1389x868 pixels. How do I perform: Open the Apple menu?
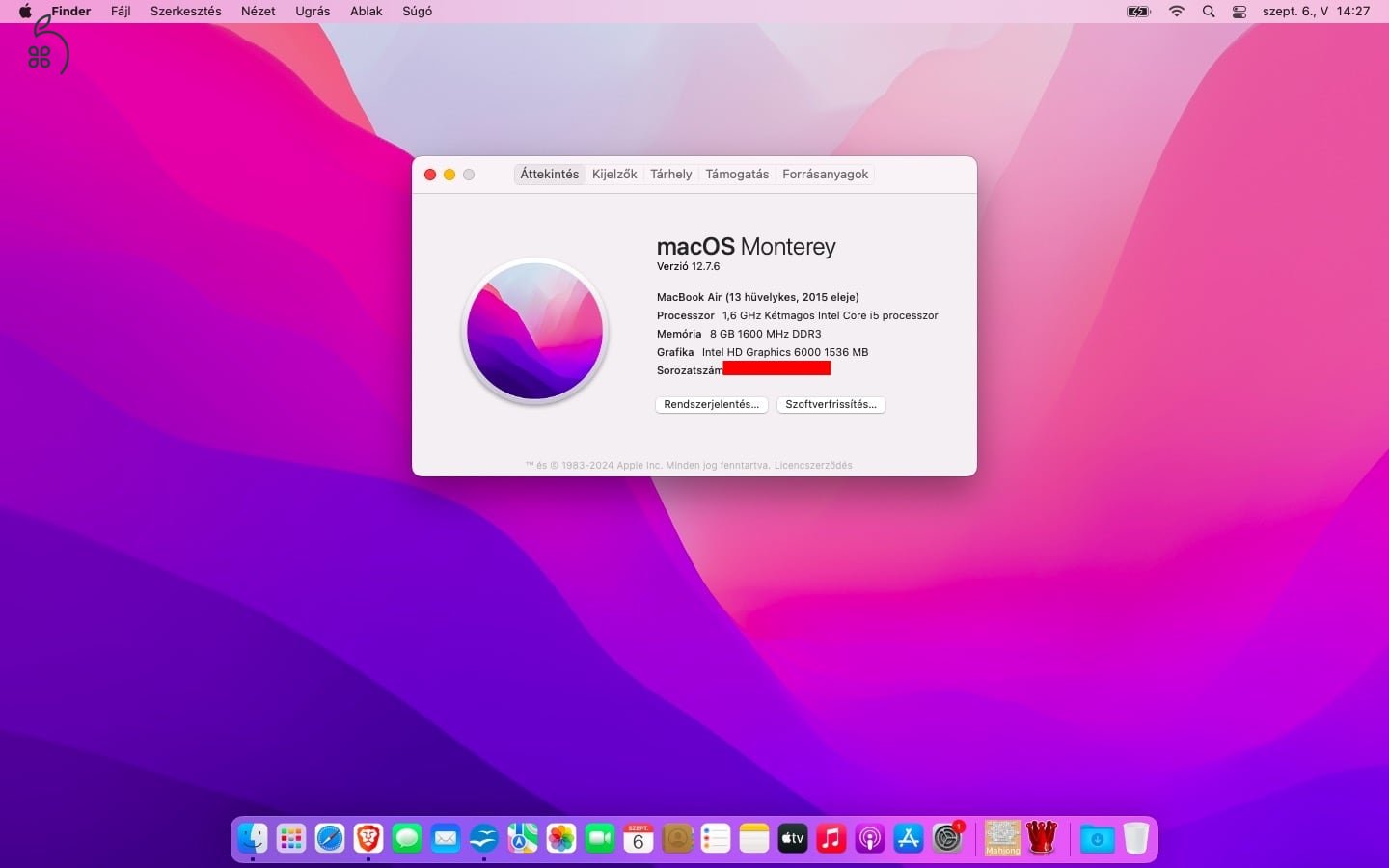pos(25,12)
